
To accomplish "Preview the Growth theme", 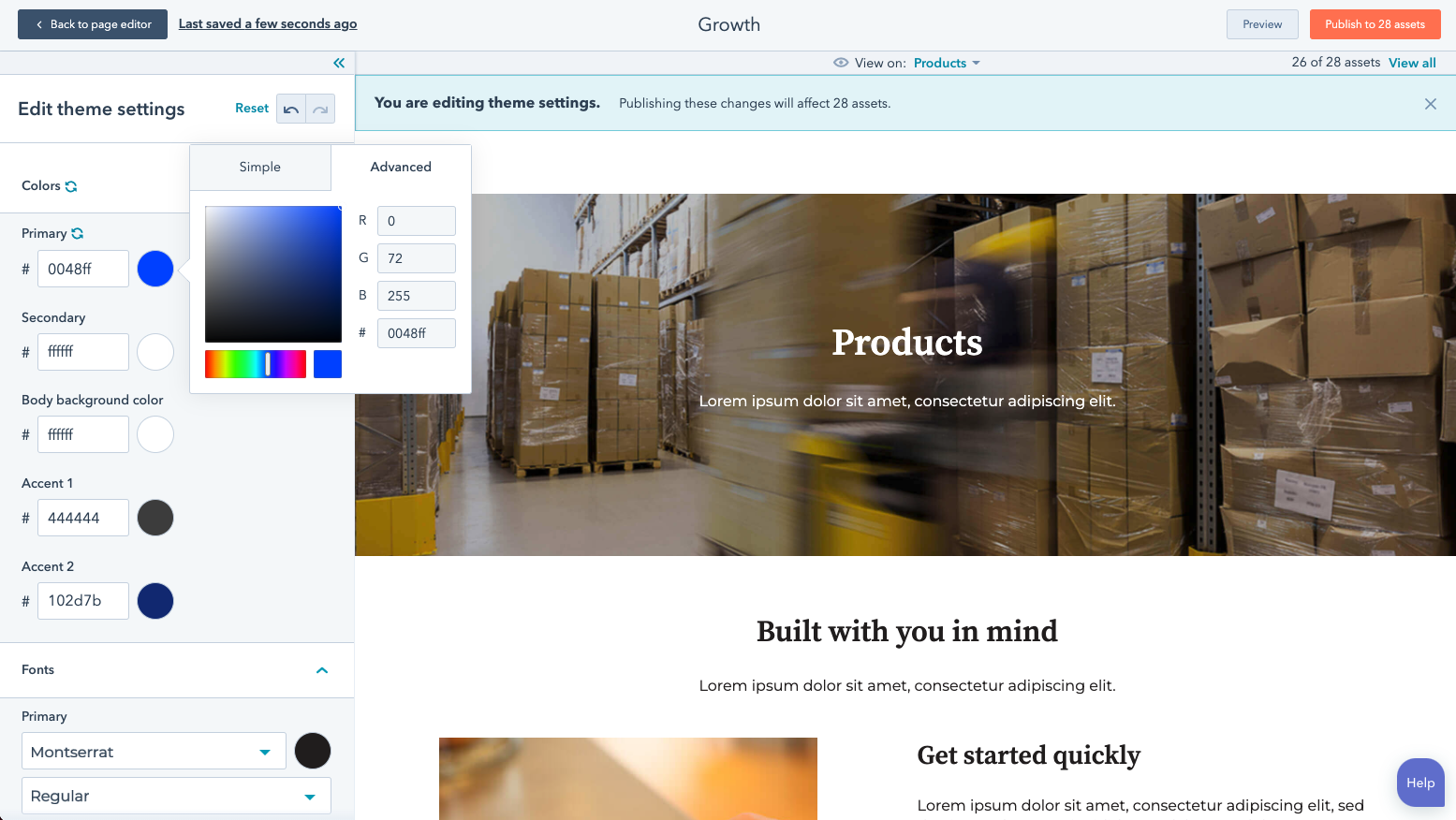I will coord(1261,24).
